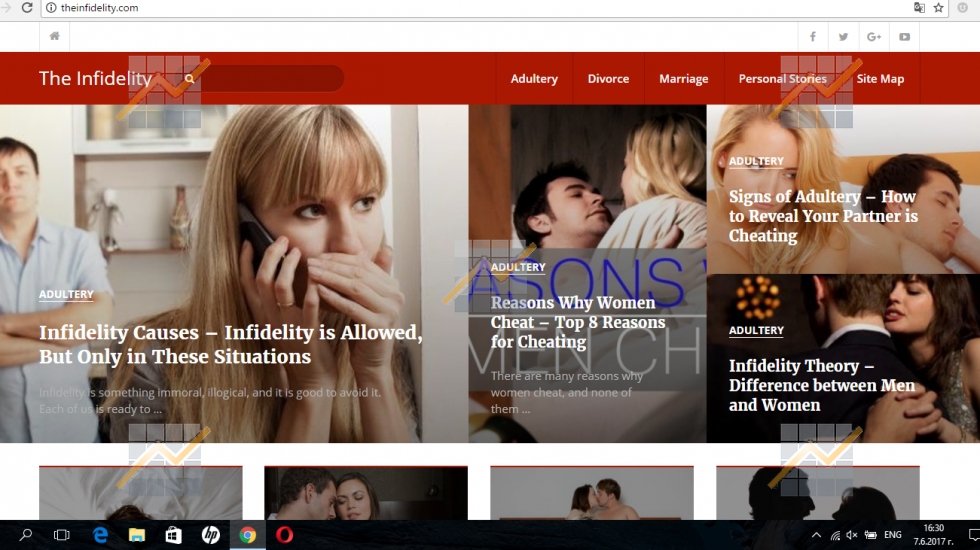980x550 pixels.
Task: Open article Infidelity Causes – Infidelity is Allowed
Action: (230, 344)
